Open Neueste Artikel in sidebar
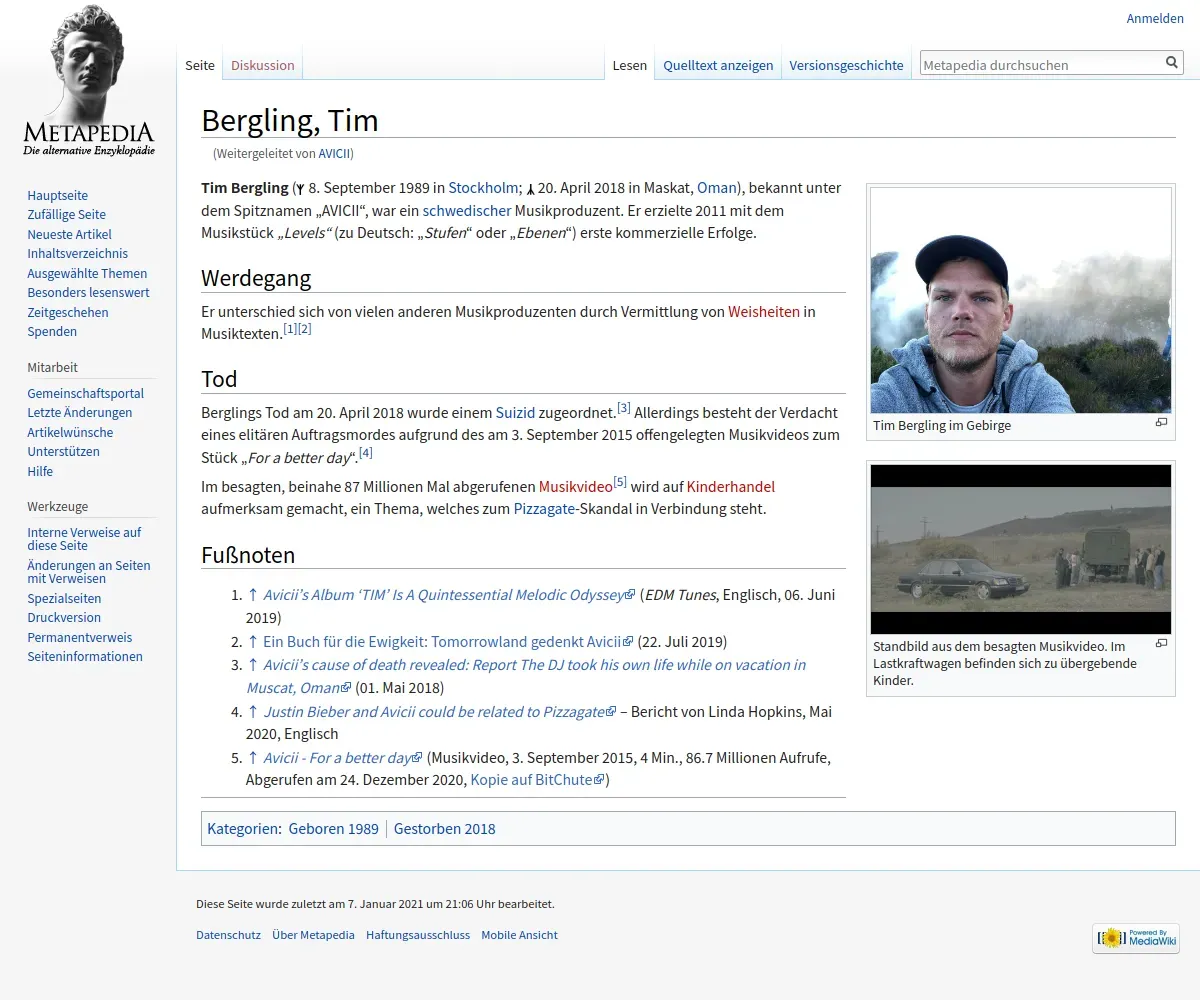This screenshot has height=1000, width=1200. point(69,234)
